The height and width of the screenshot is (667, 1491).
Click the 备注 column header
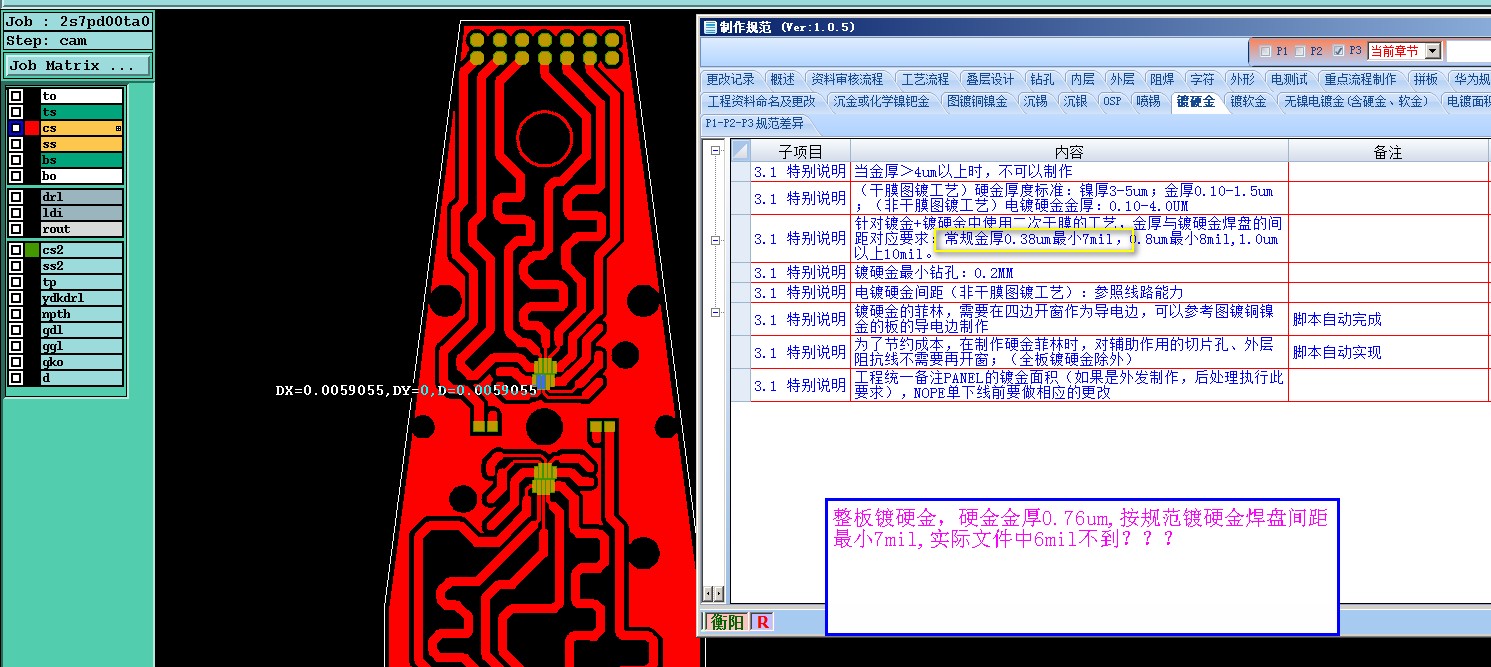coord(1388,151)
